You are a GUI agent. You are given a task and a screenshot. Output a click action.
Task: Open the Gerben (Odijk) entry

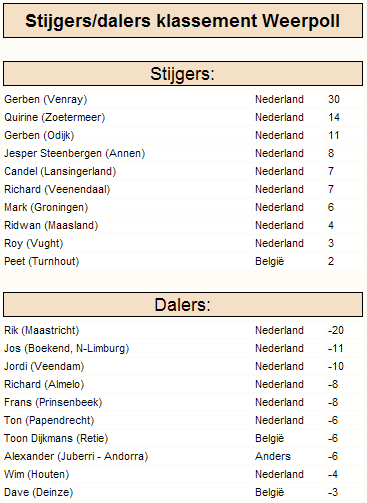click(39, 135)
